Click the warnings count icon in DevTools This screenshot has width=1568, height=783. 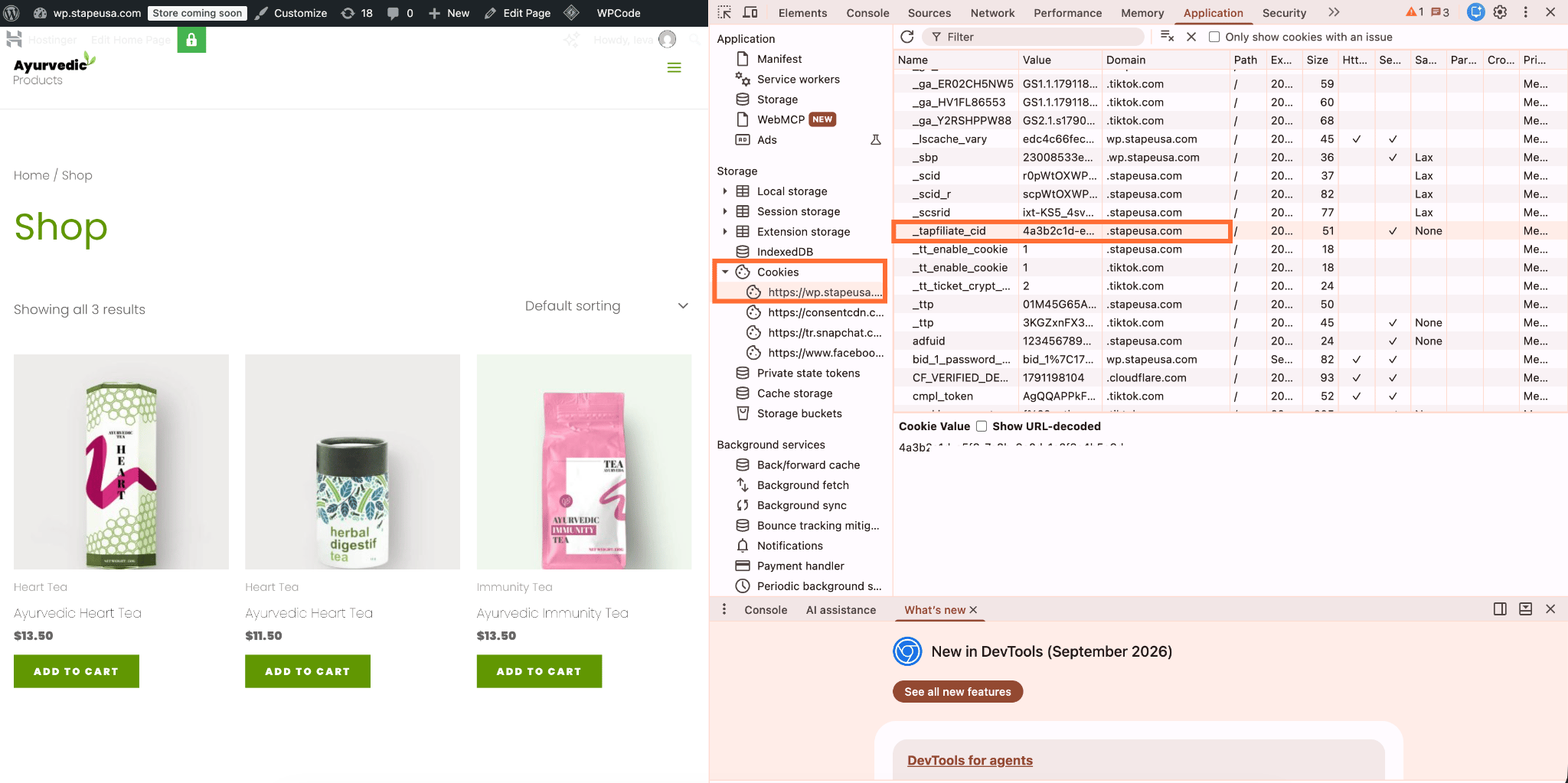(x=1414, y=12)
